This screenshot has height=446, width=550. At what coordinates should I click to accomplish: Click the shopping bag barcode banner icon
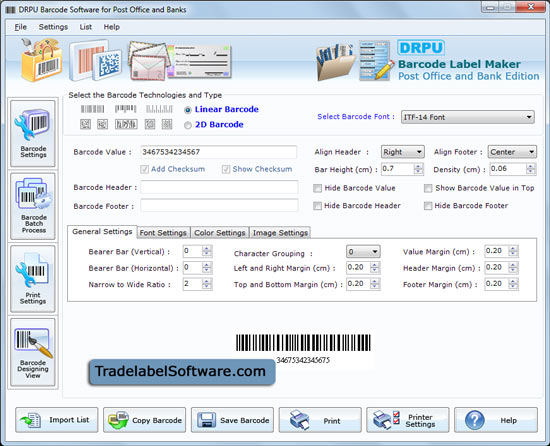[x=41, y=60]
